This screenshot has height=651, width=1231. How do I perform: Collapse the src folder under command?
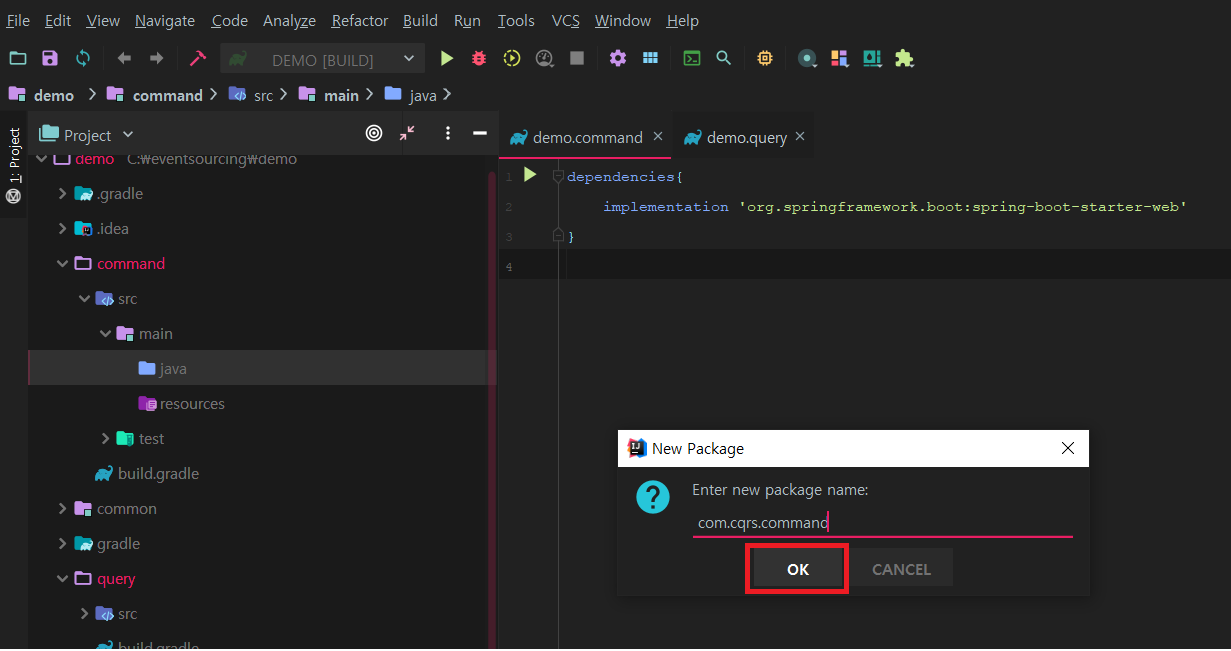point(84,299)
